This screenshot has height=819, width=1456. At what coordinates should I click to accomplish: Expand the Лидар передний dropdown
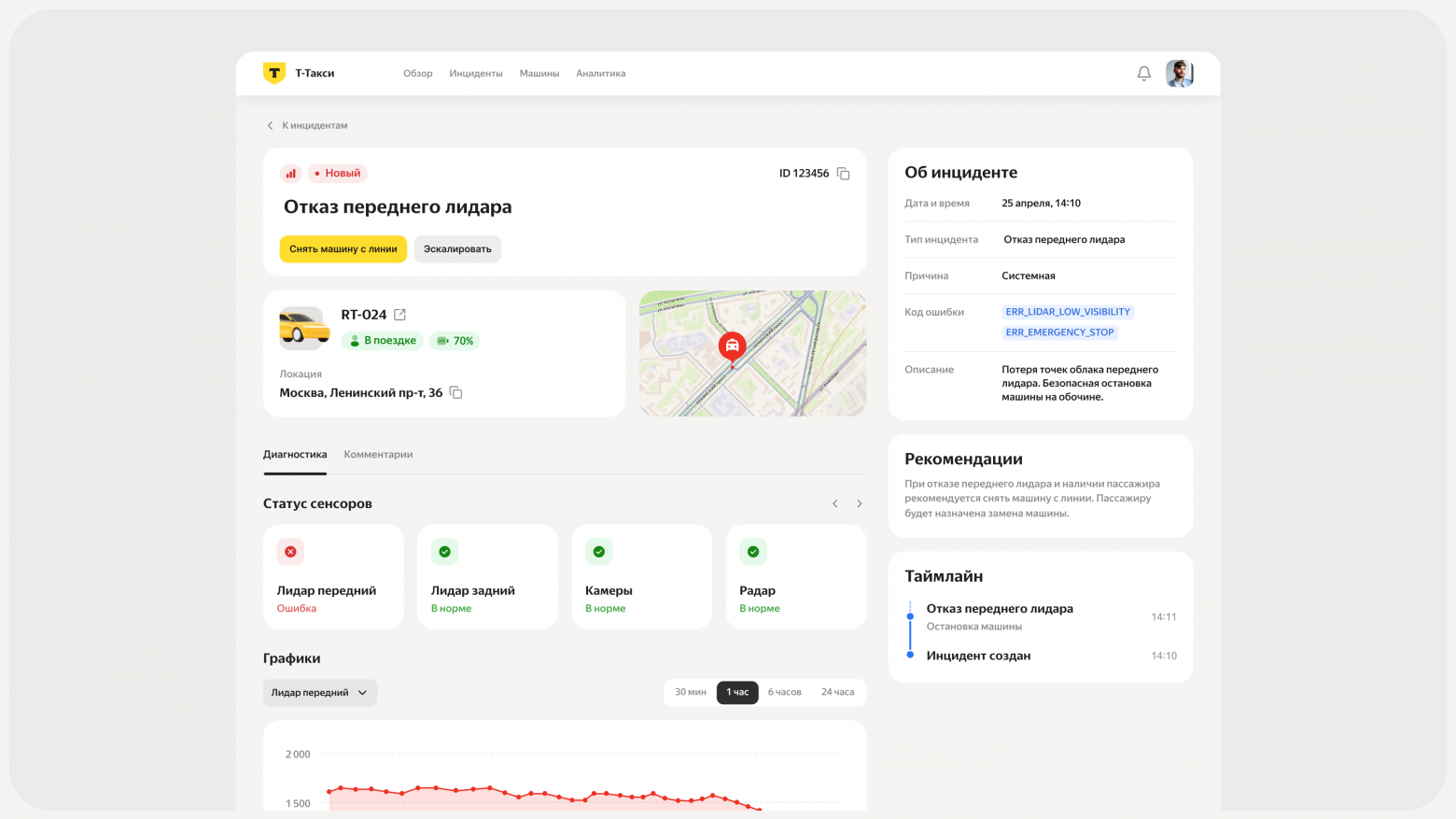pyautogui.click(x=320, y=693)
